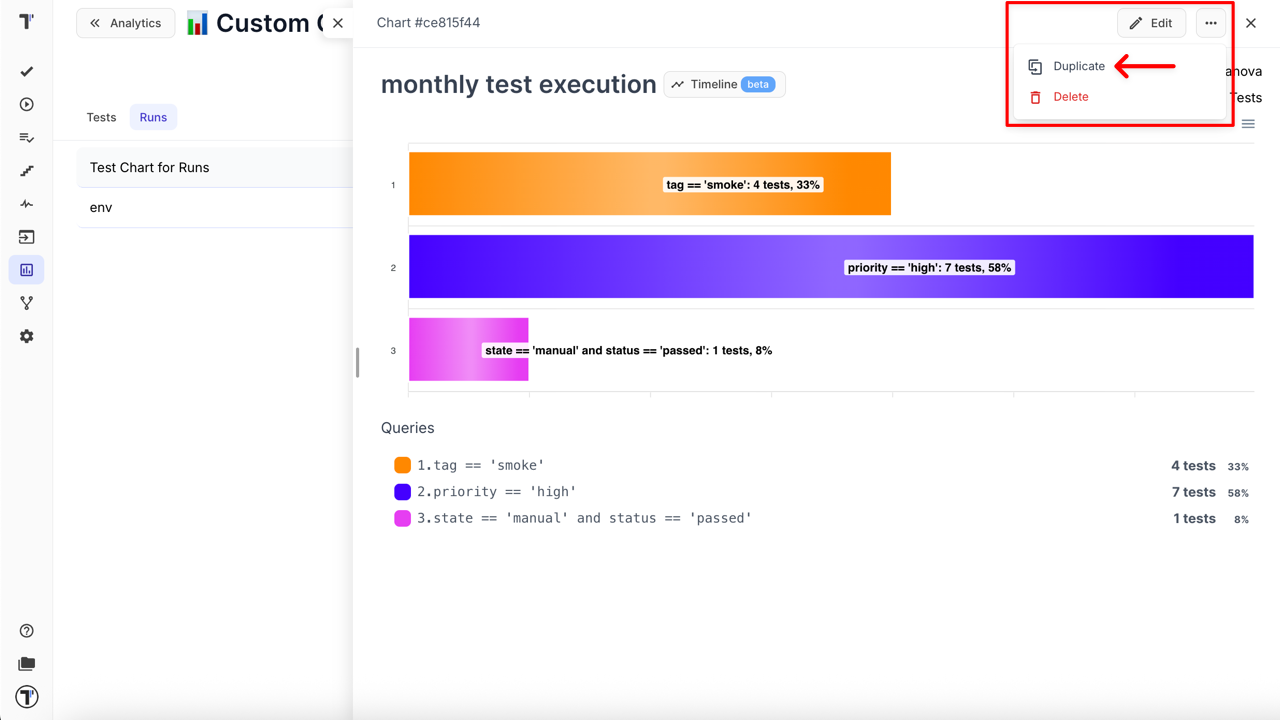Open the Branches sidebar icon
Image resolution: width=1280 pixels, height=720 pixels.
point(27,303)
